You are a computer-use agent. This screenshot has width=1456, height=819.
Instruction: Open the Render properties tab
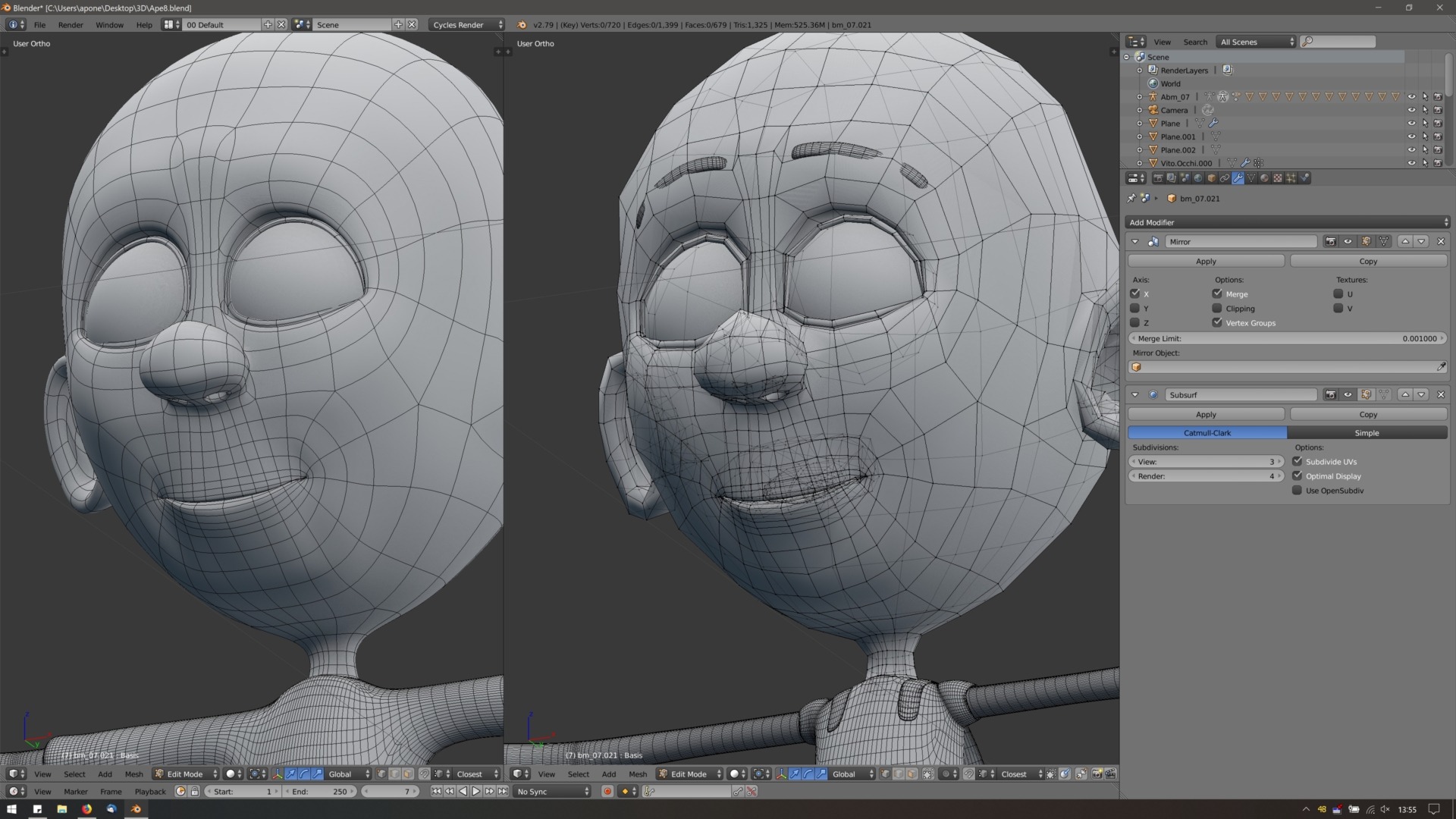[x=1158, y=178]
